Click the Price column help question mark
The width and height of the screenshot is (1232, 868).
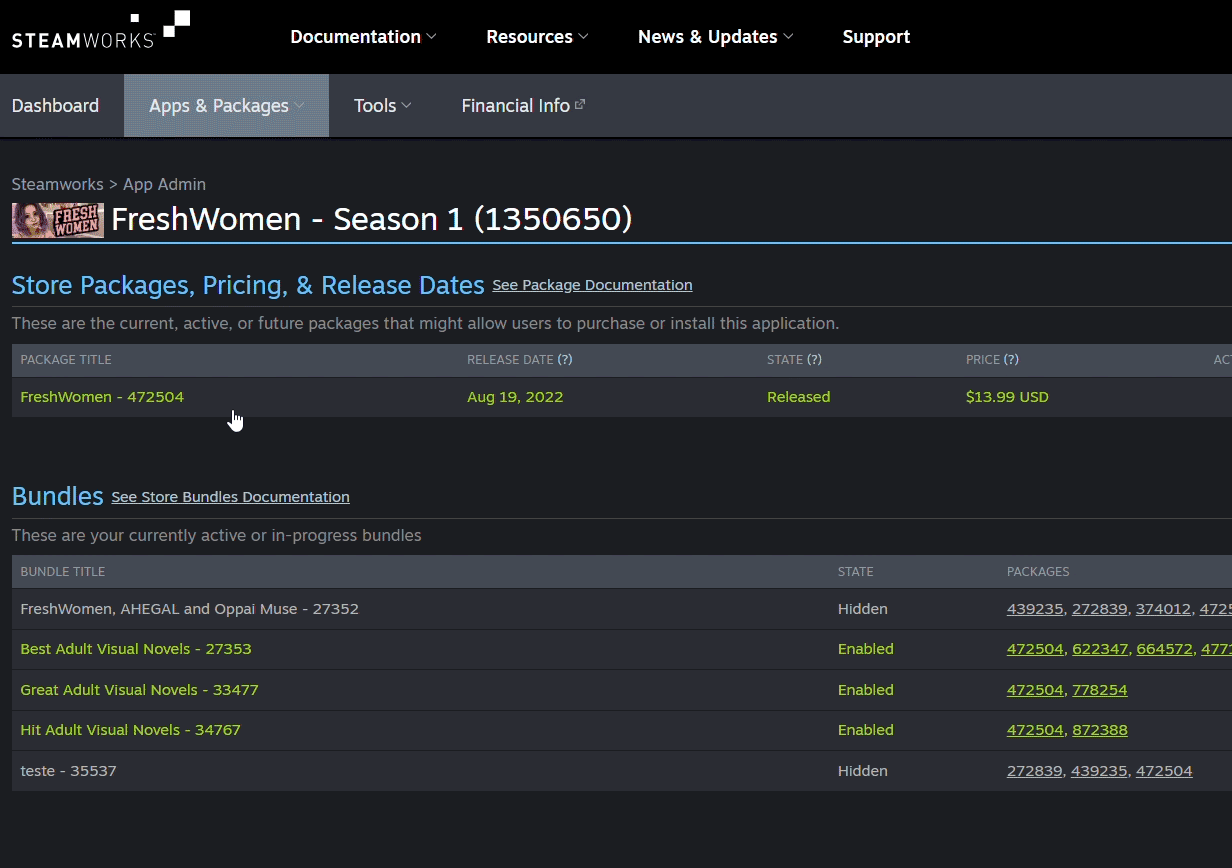click(1011, 360)
